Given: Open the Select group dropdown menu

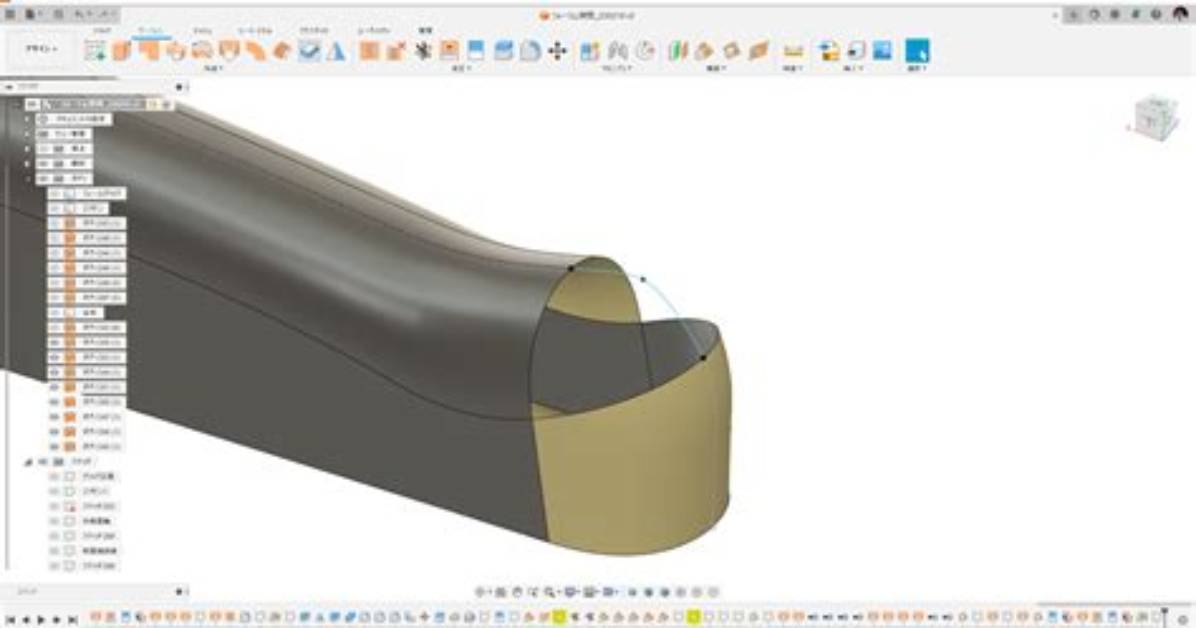Looking at the screenshot, I should point(917,69).
